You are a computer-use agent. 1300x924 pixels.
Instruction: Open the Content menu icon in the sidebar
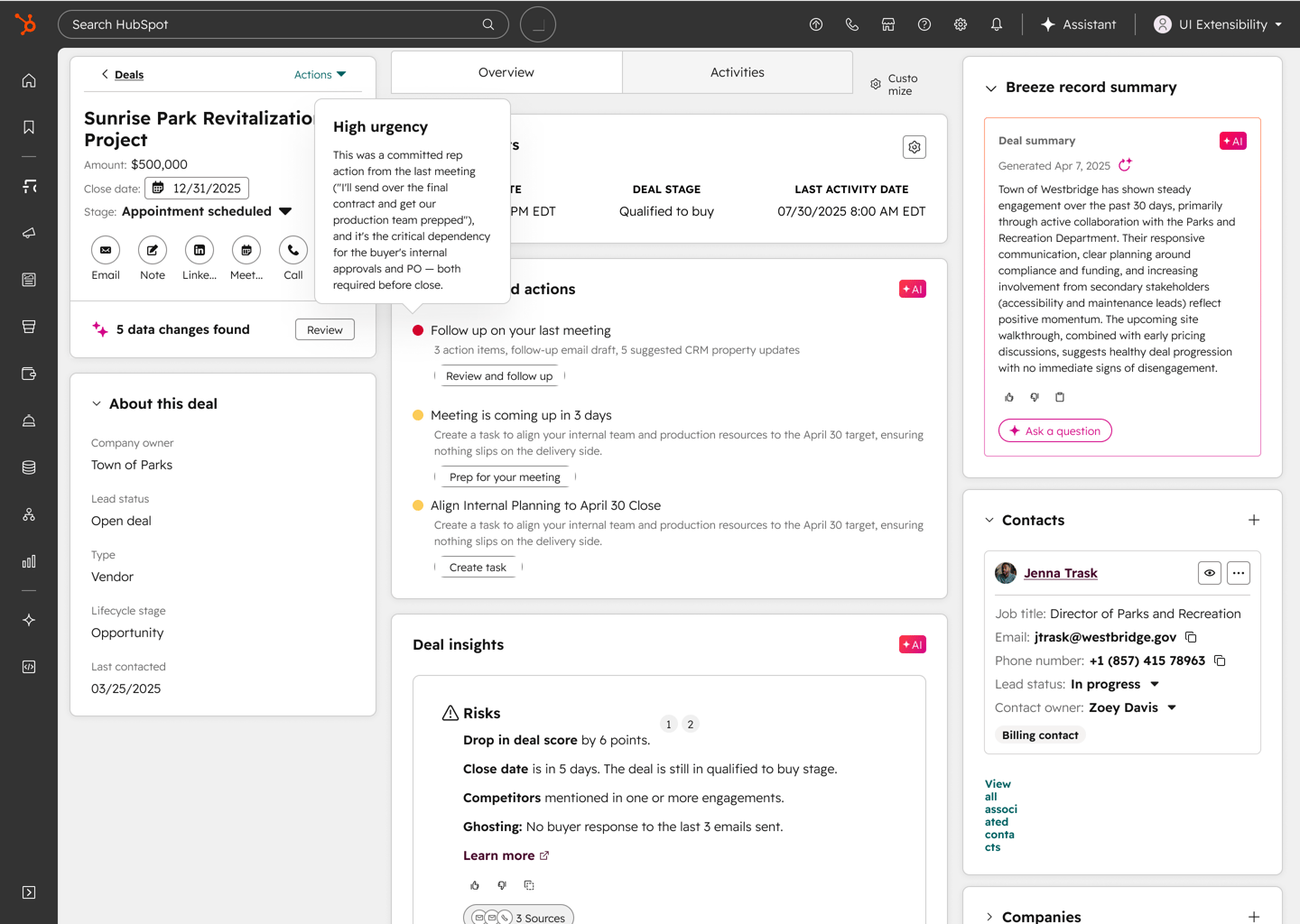coord(29,280)
